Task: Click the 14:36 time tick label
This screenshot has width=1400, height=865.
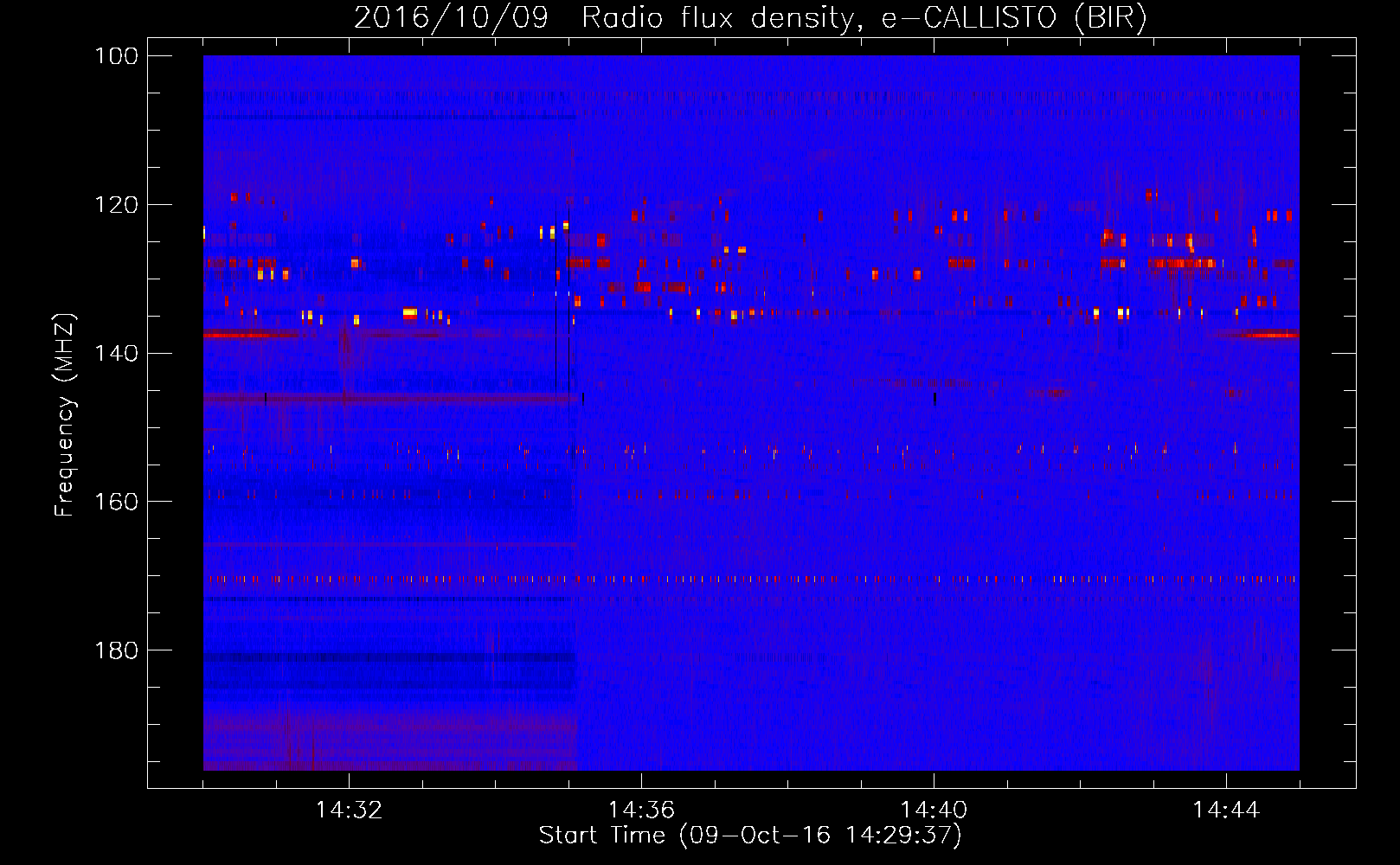Action: pos(641,810)
